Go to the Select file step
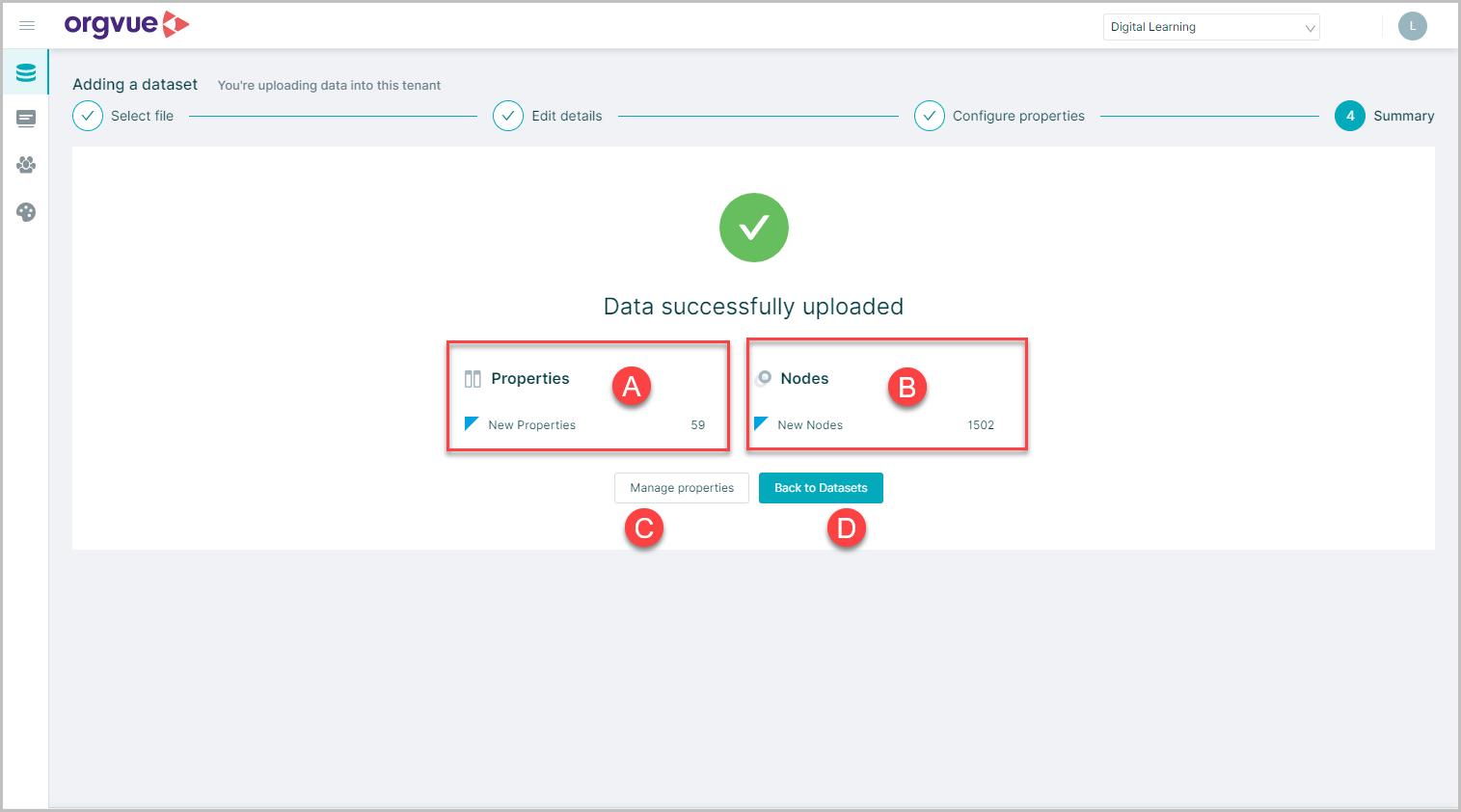The image size is (1461, 812). click(x=142, y=116)
